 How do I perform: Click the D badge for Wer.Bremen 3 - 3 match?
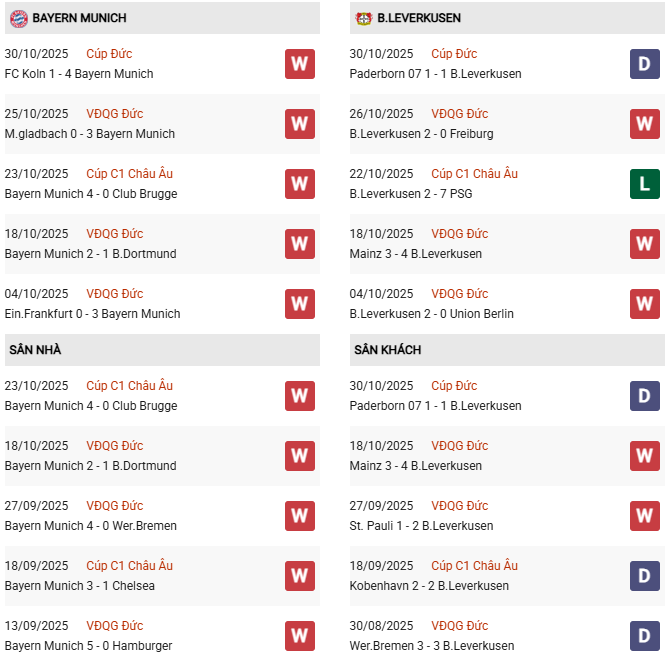point(645,636)
